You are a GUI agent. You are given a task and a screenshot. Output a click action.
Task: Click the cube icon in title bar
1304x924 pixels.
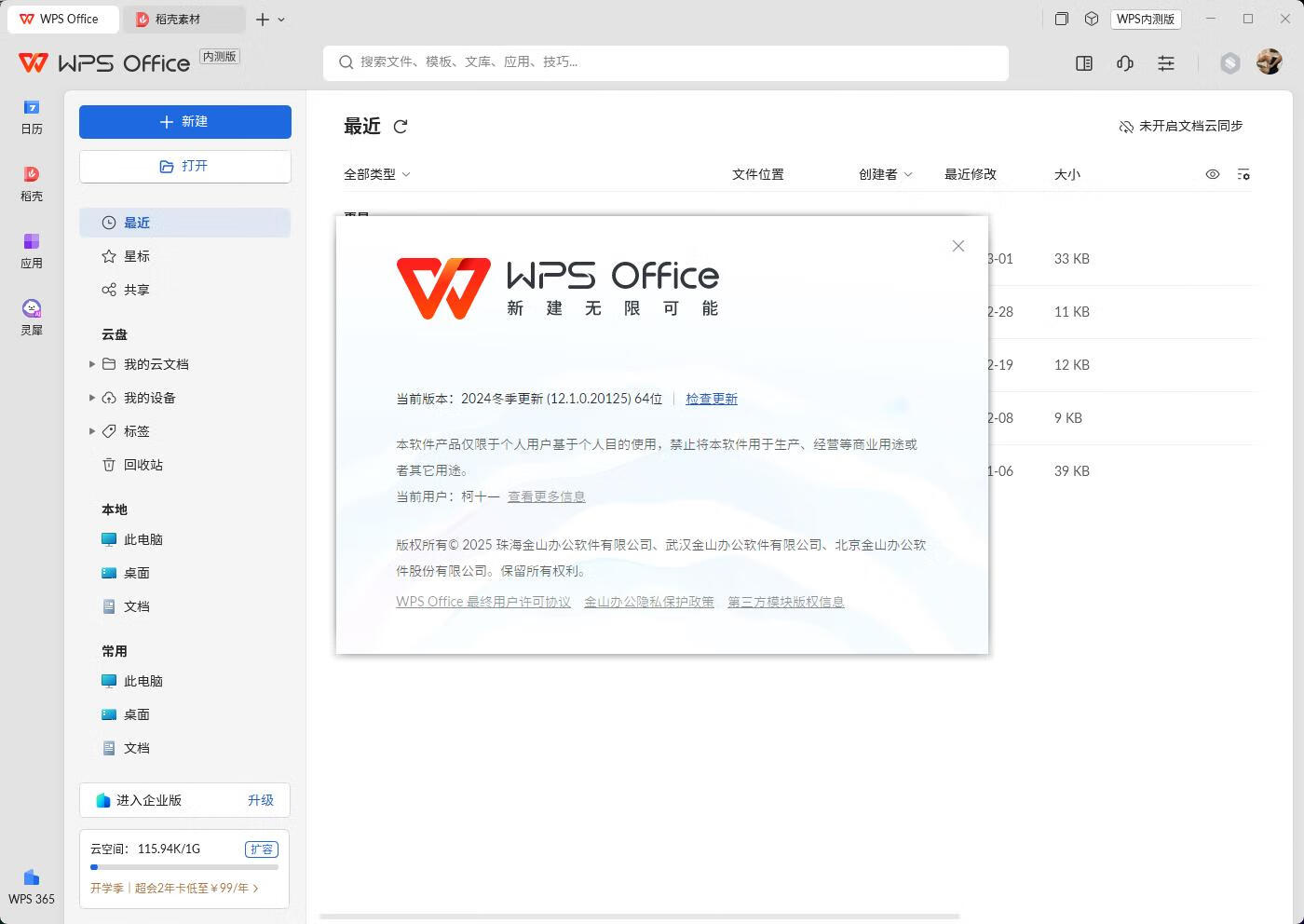pos(1092,19)
